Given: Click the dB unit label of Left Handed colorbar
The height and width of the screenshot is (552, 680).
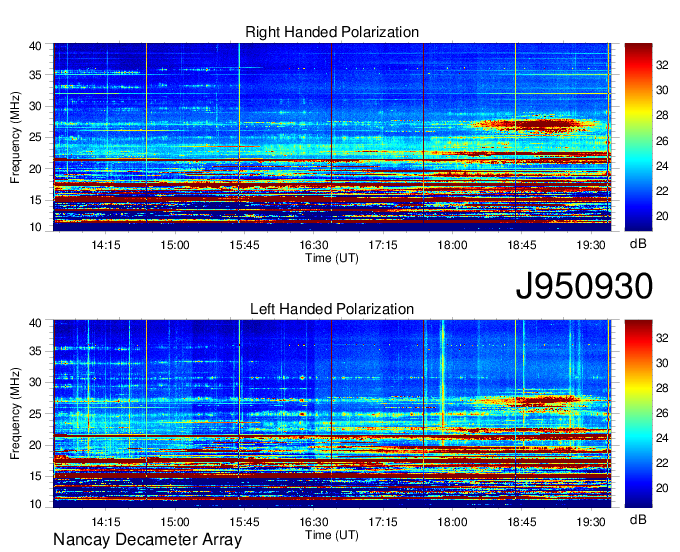Looking at the screenshot, I should tap(638, 519).
